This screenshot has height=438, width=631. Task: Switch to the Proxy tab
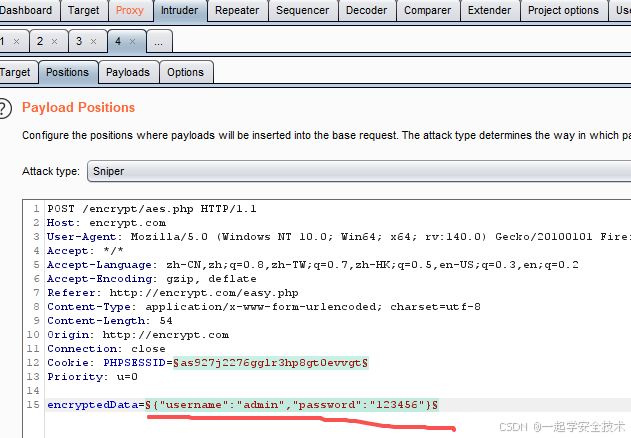(x=130, y=10)
